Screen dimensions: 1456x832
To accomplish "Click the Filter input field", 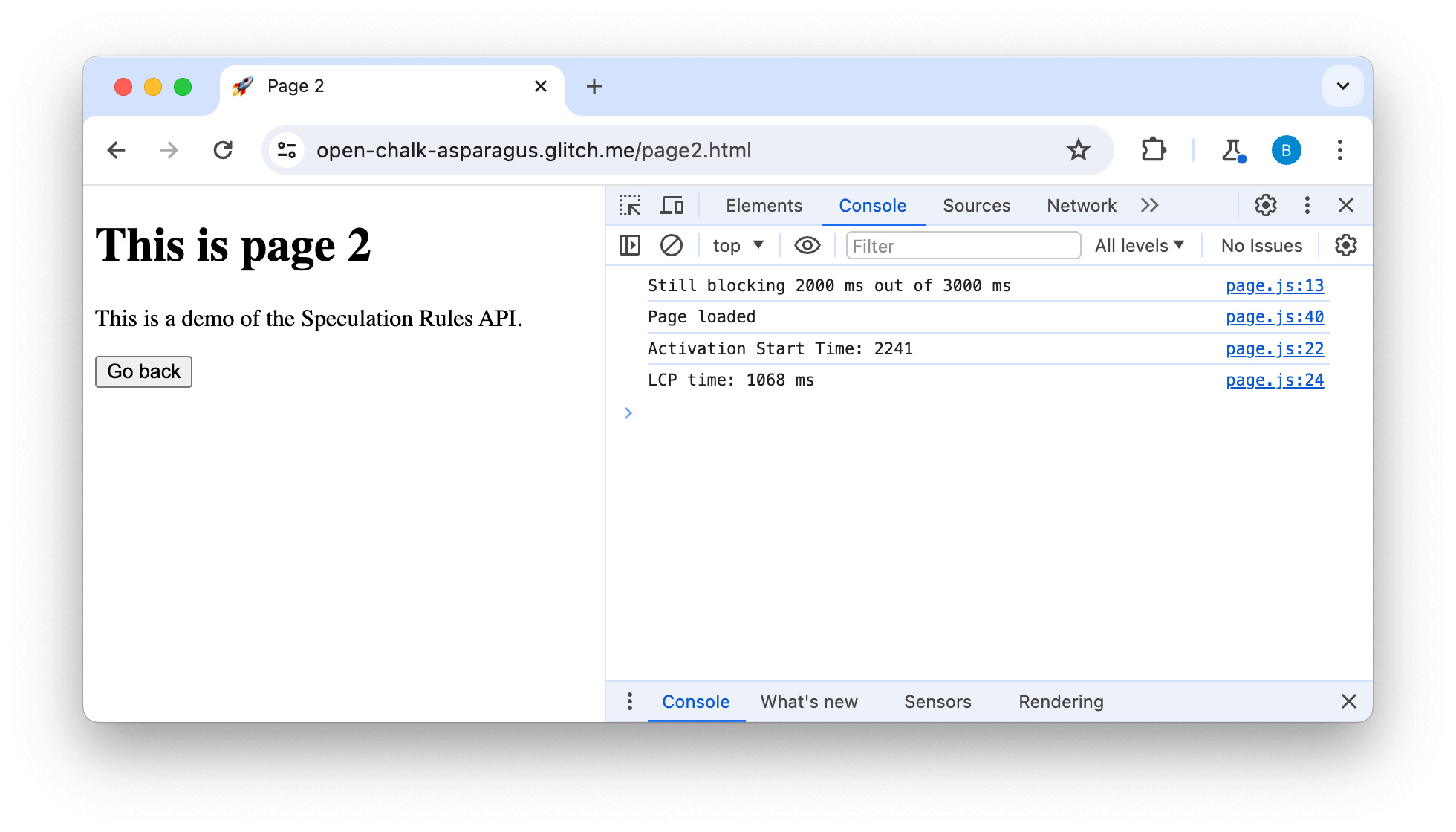I will point(960,245).
